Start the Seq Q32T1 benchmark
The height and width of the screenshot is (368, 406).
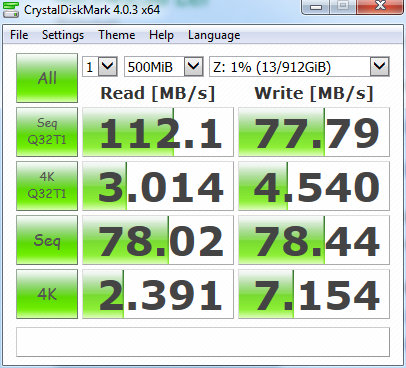pyautogui.click(x=47, y=132)
